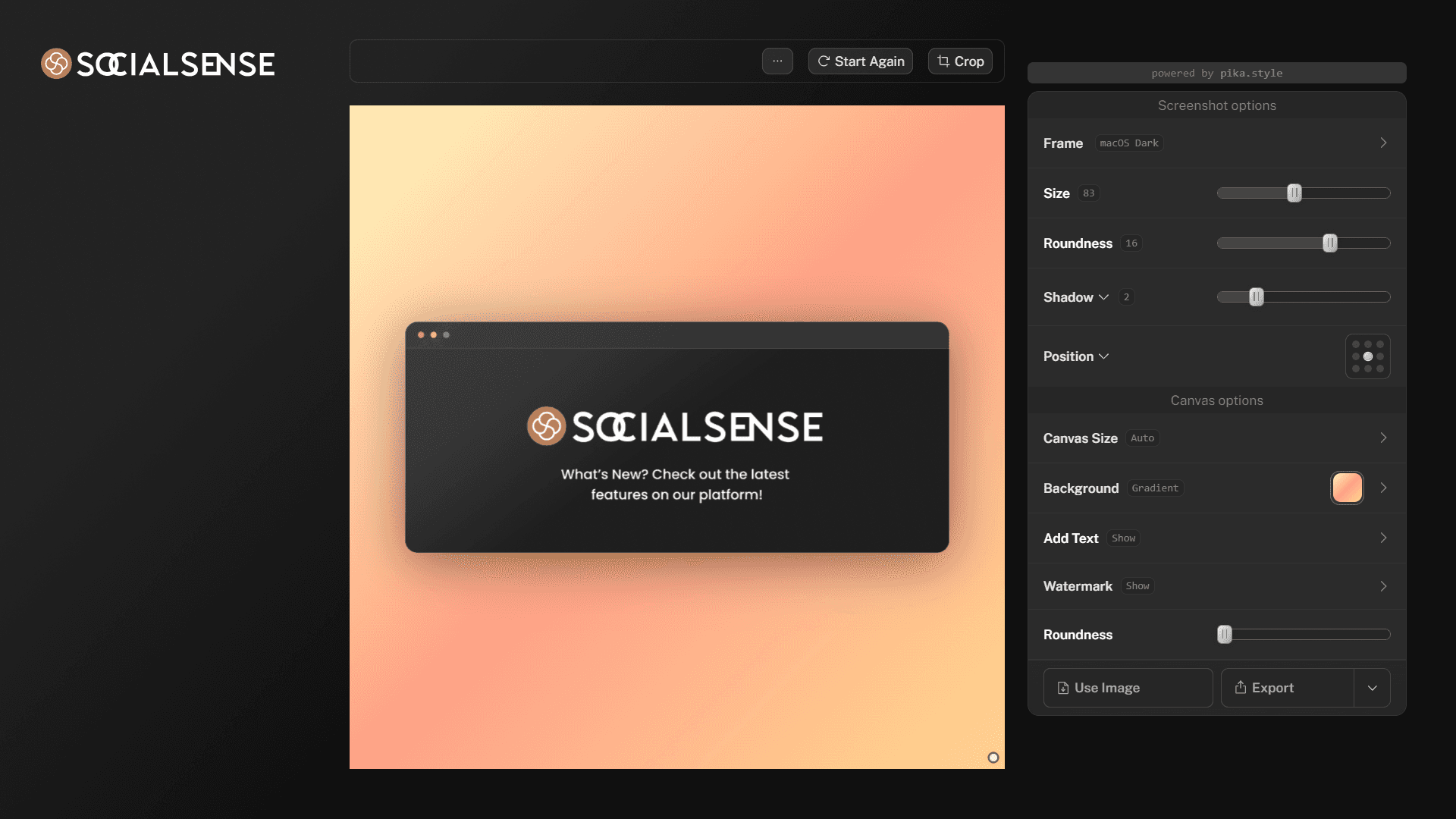
Task: Click the Start Again button
Action: (861, 61)
